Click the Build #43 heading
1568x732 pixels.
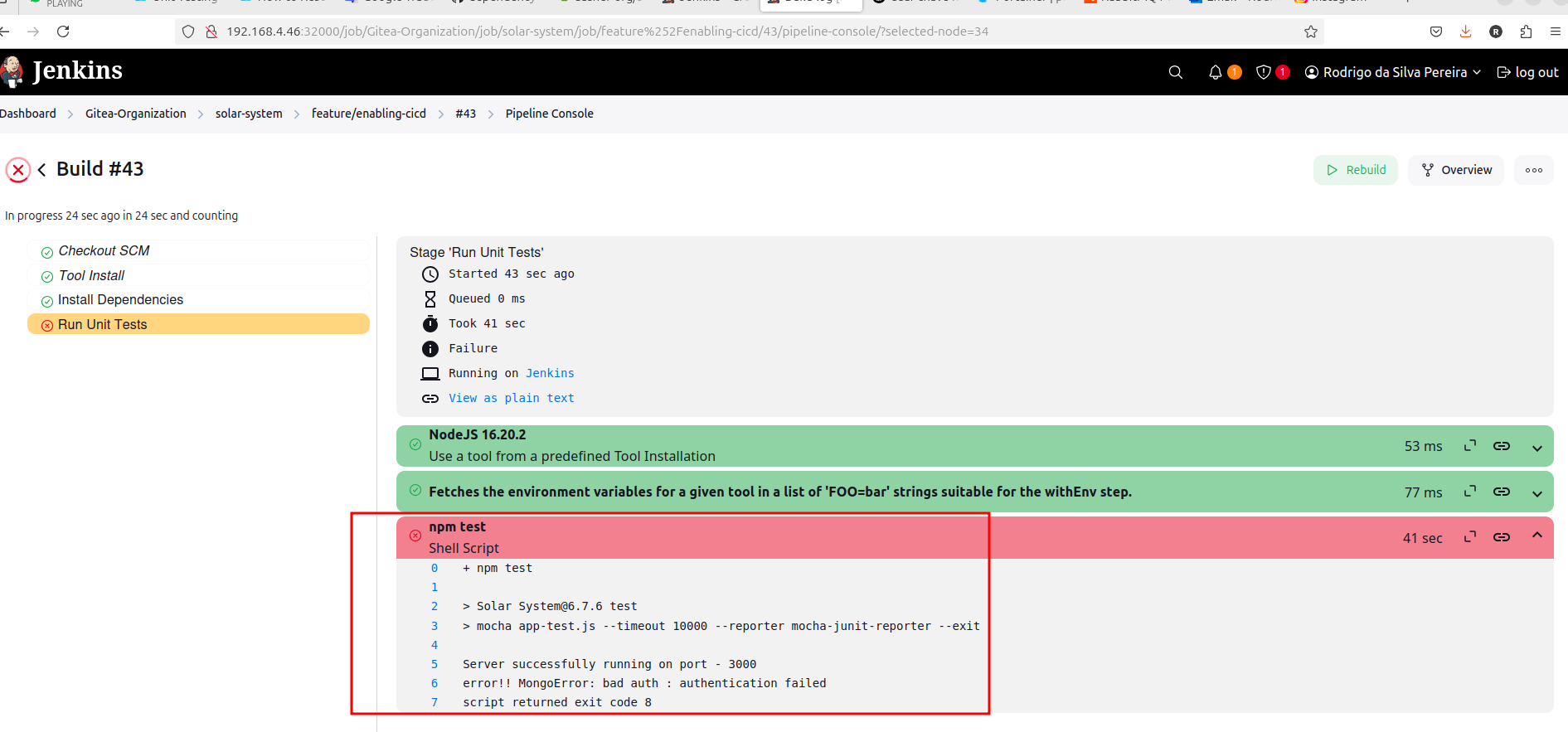(100, 169)
